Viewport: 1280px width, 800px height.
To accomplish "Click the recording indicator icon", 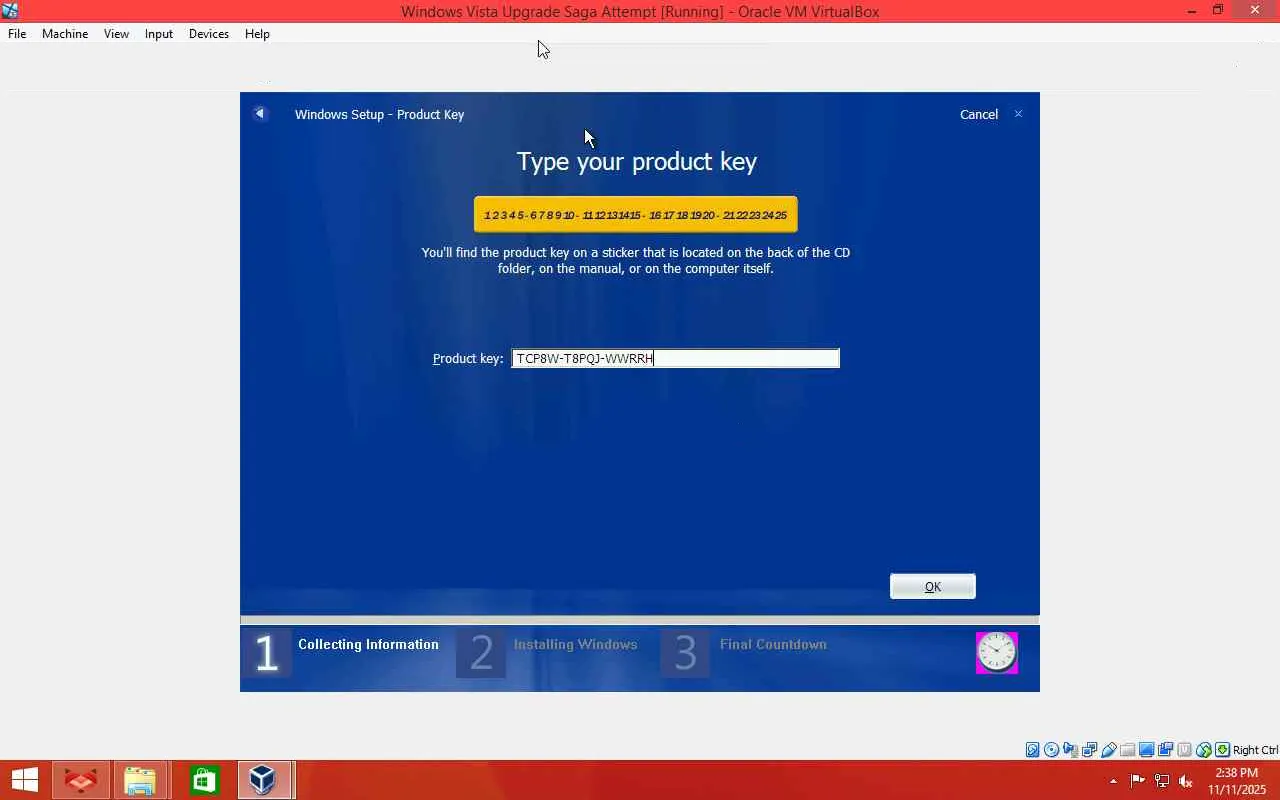I will coord(1166,750).
